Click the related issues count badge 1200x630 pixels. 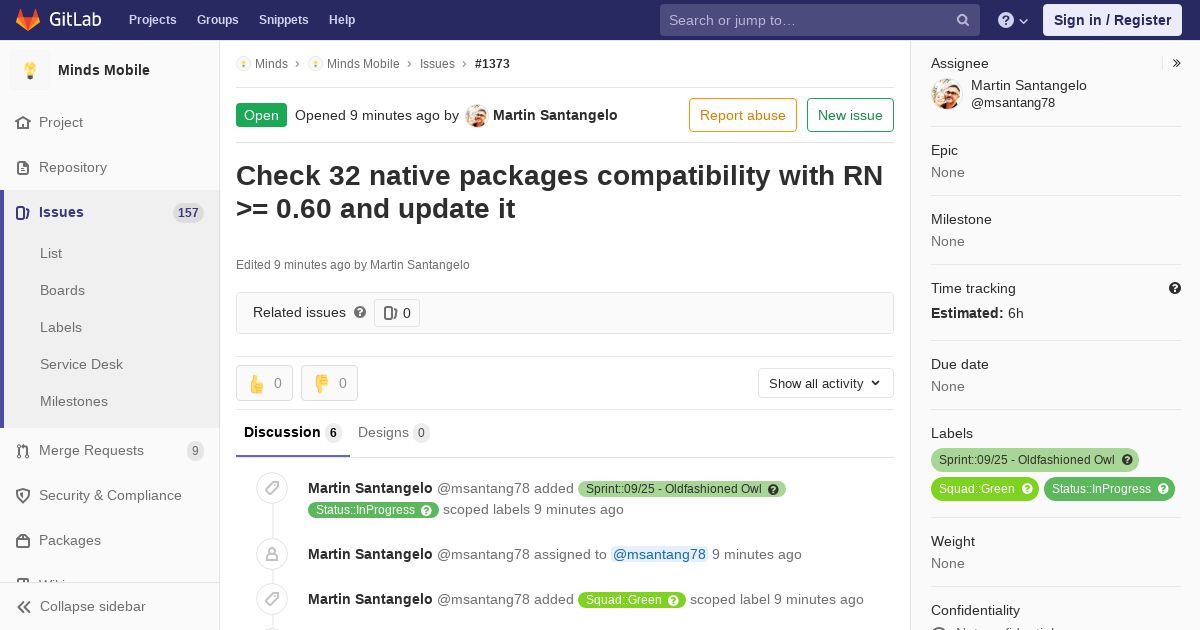pos(397,313)
